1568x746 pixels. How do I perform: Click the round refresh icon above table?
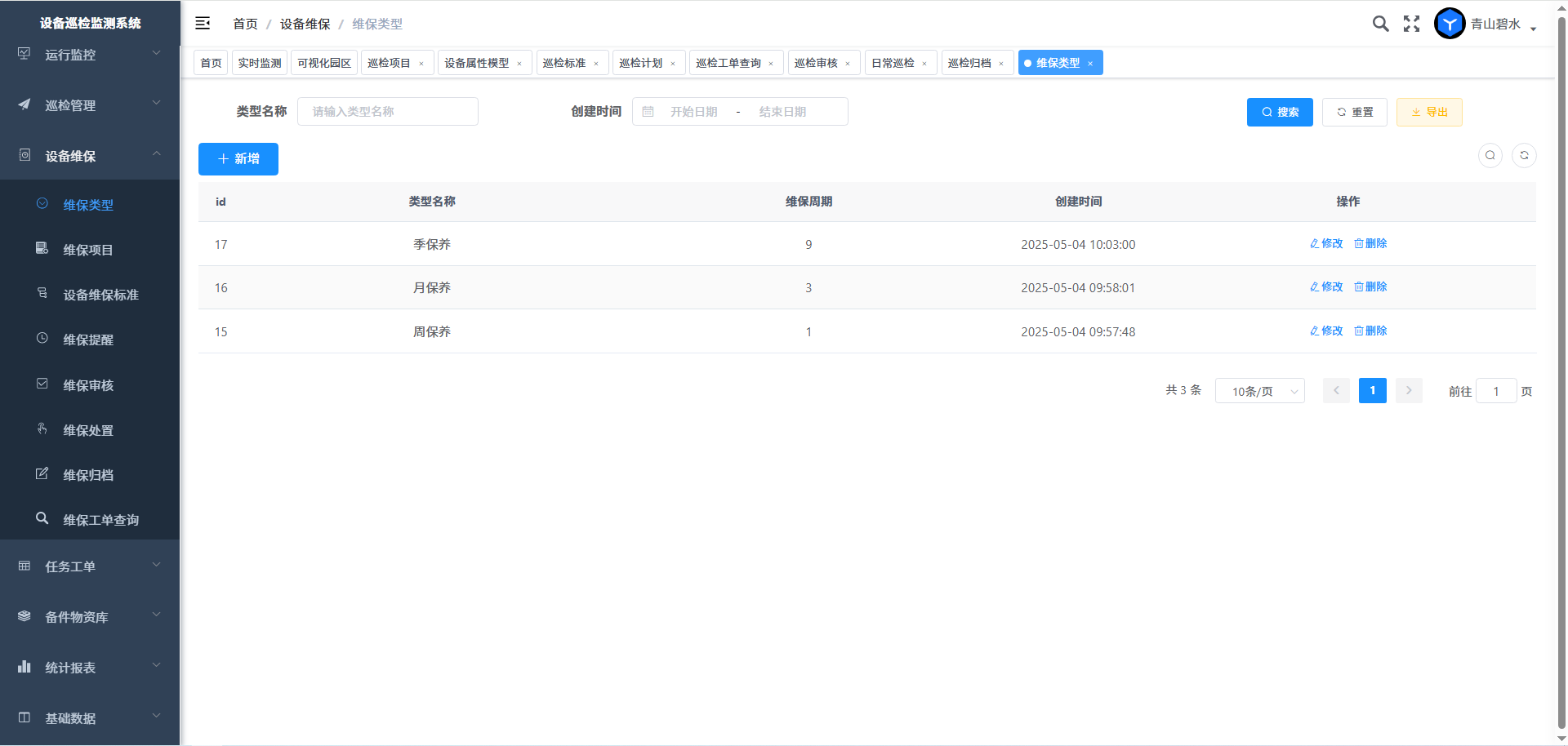pos(1524,156)
